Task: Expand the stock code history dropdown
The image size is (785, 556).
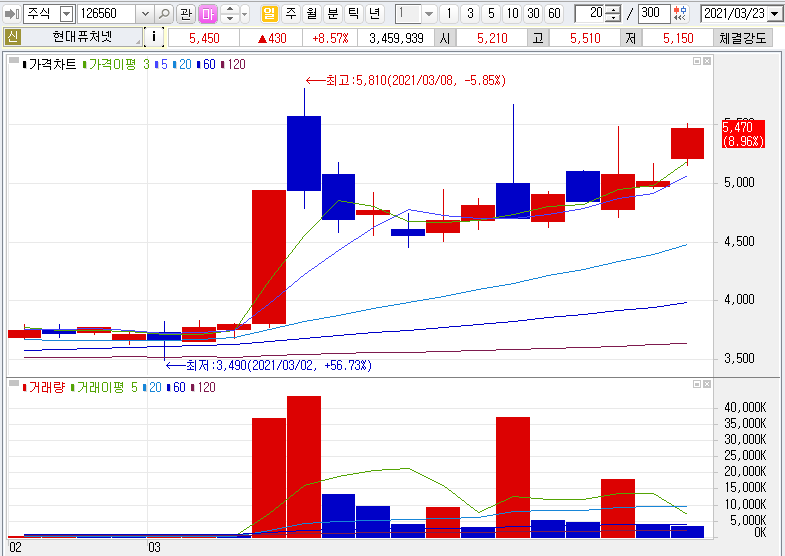Action: 145,14
